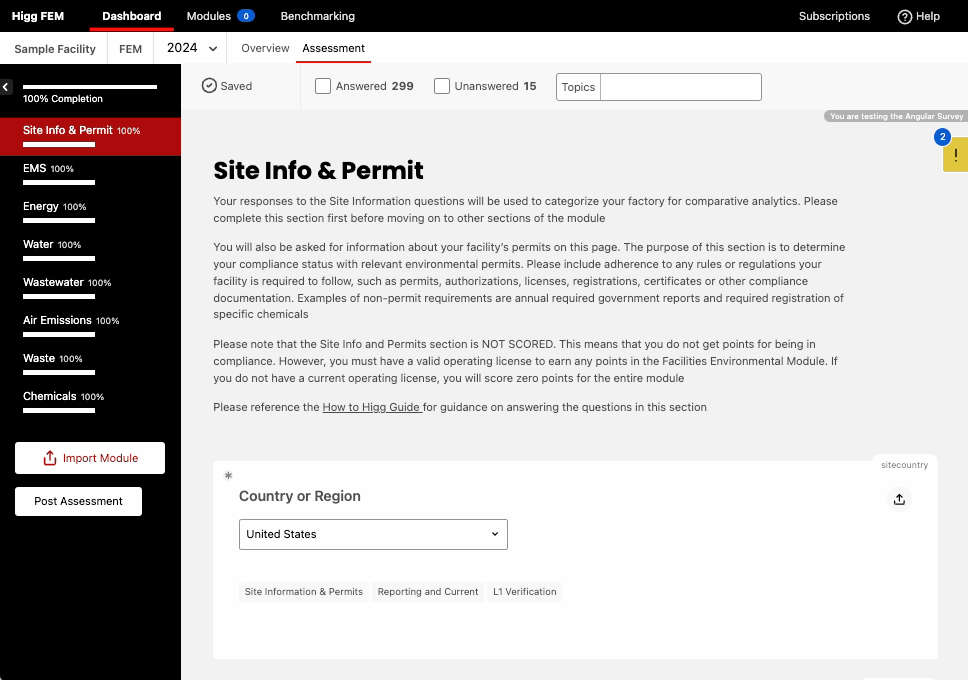Click the Help question mark icon
The image size is (968, 680).
(904, 16)
